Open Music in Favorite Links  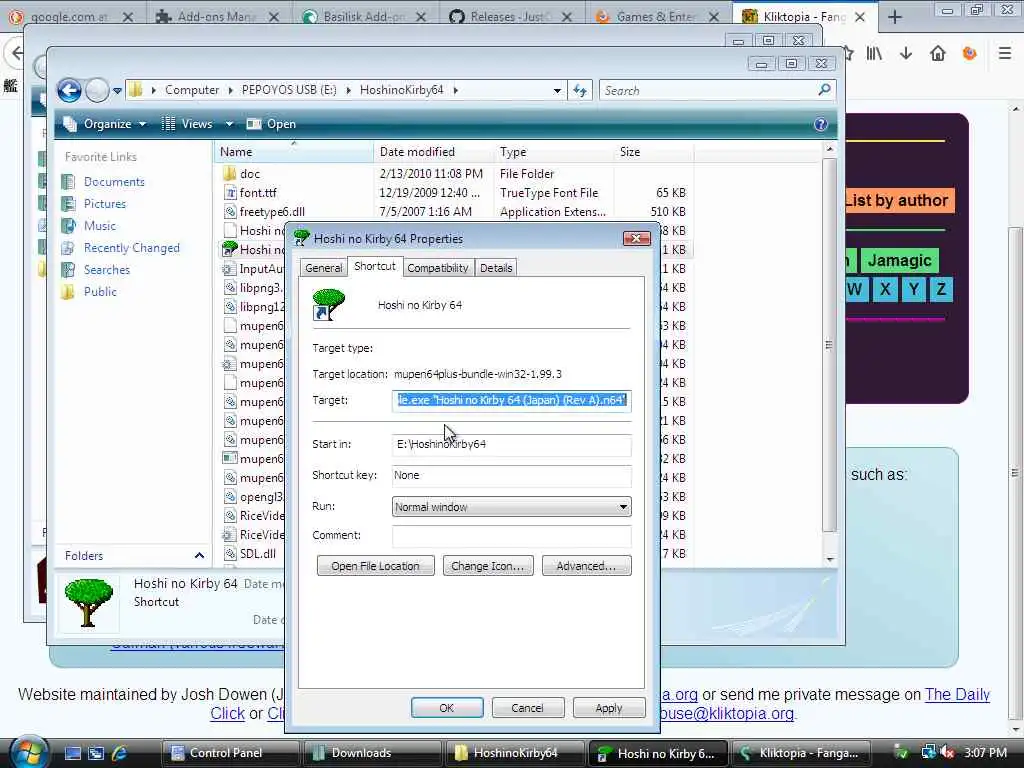click(x=99, y=226)
